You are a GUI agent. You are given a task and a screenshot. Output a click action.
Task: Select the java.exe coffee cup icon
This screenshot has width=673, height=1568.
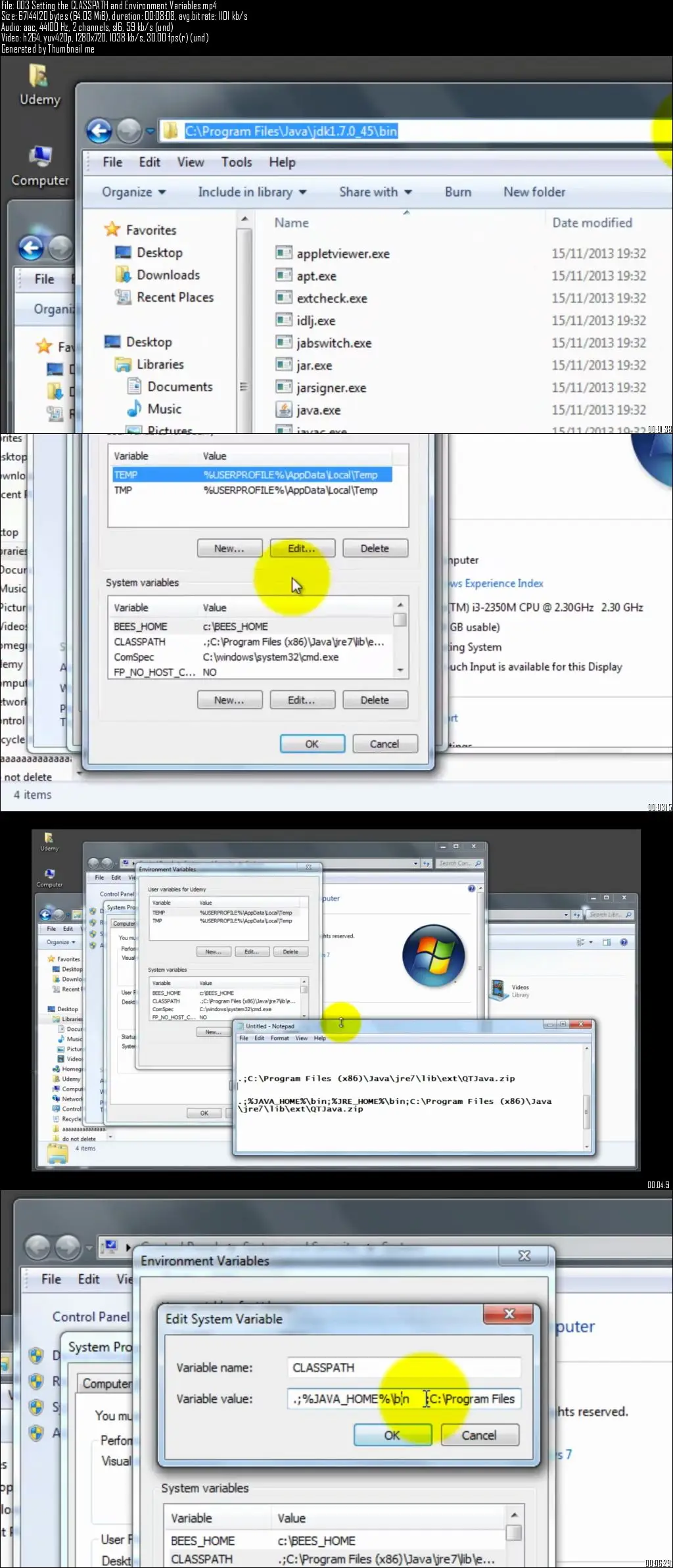click(x=284, y=410)
